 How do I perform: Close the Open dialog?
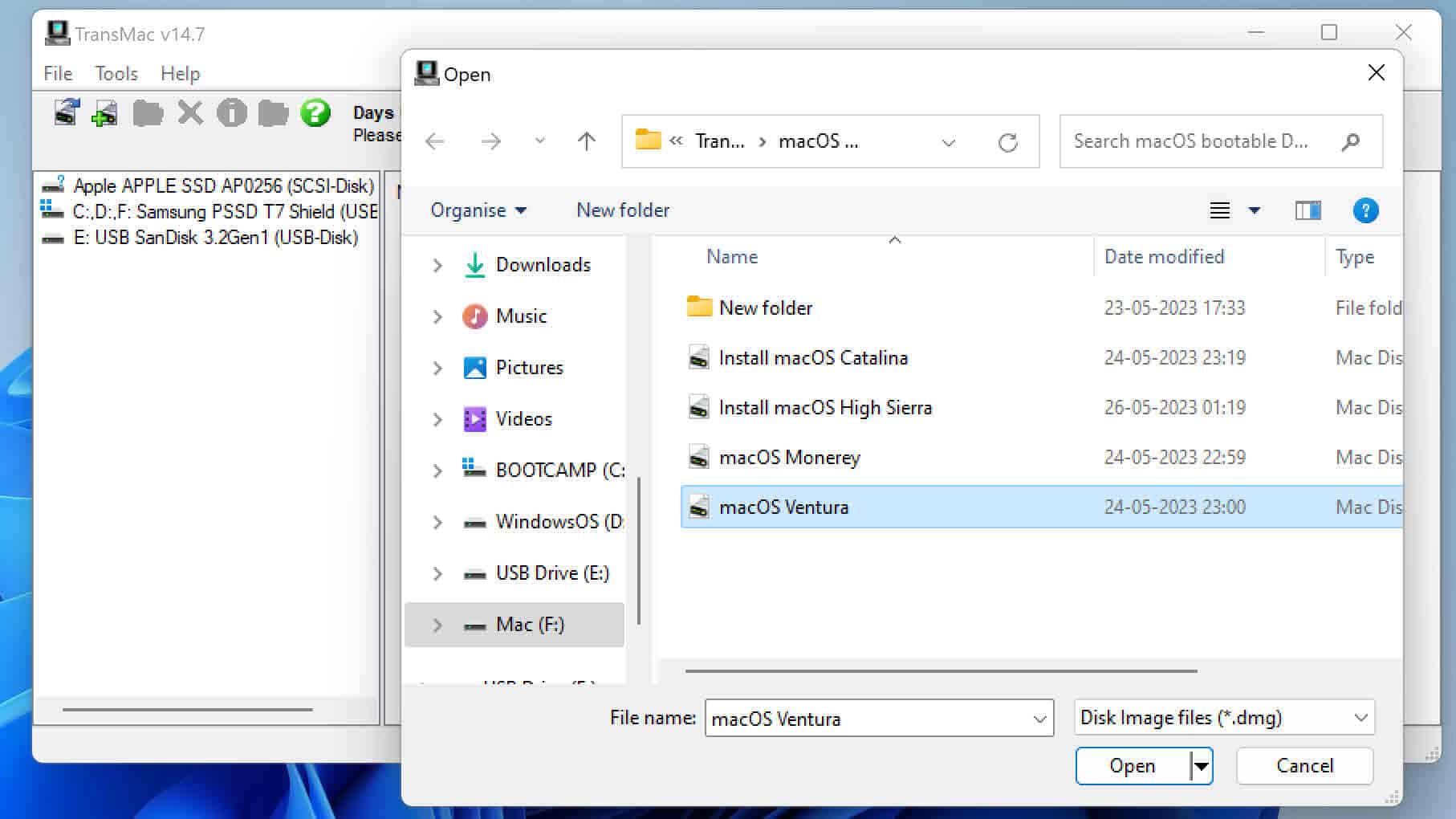pos(1377,73)
